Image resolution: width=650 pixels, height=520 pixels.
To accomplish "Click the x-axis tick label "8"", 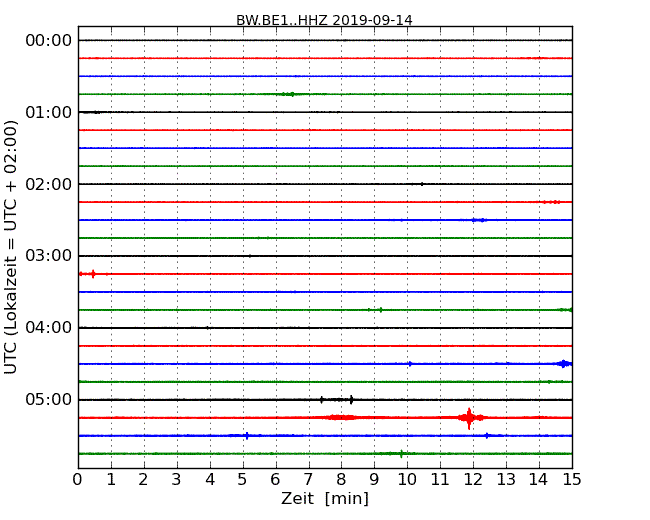I will [341, 480].
